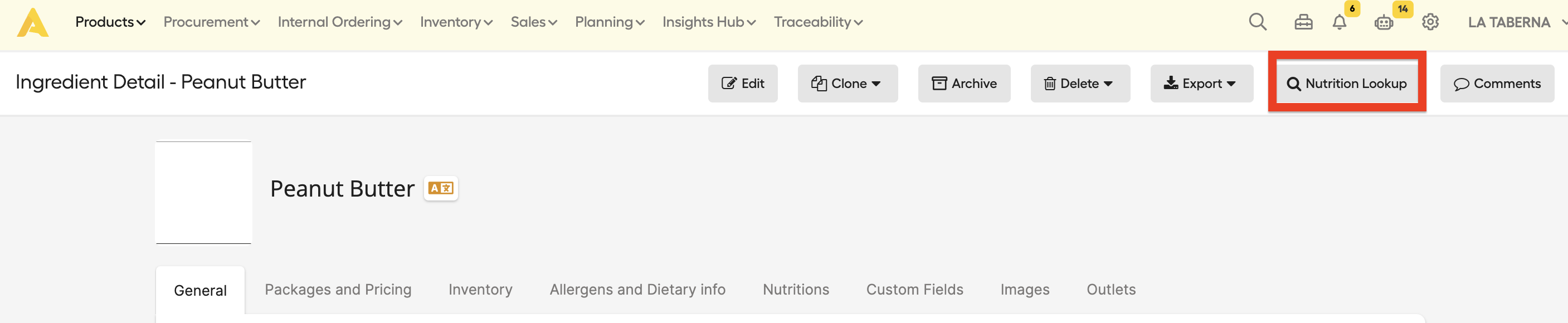The width and height of the screenshot is (1568, 323).
Task: Click the yellow A logo
Action: point(33,22)
